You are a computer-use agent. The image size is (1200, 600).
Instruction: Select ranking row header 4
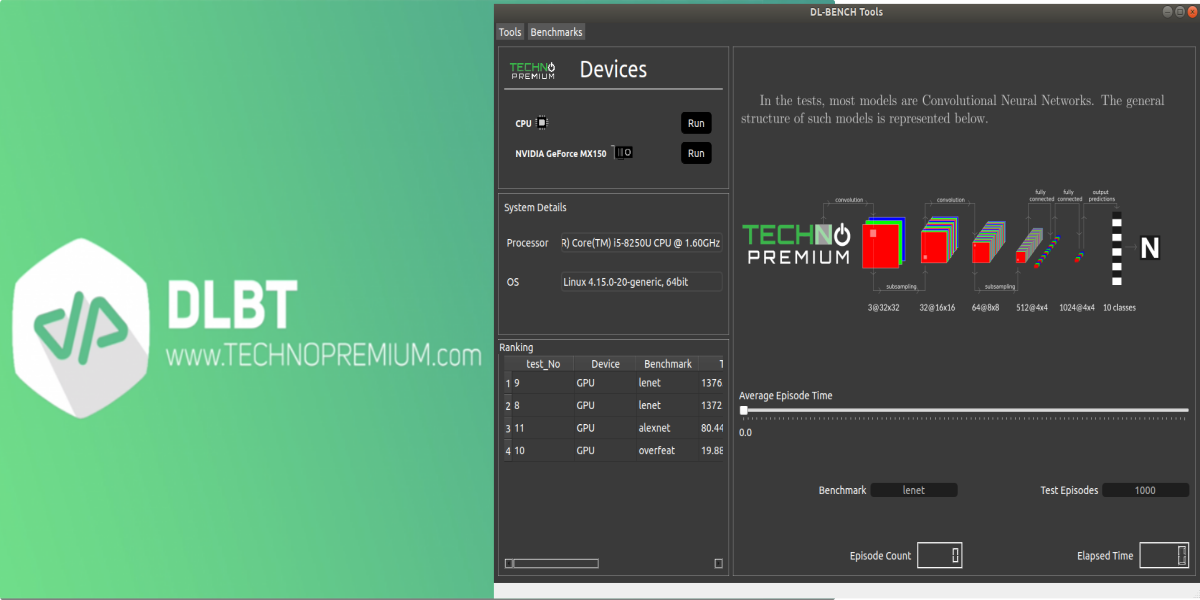tap(507, 450)
